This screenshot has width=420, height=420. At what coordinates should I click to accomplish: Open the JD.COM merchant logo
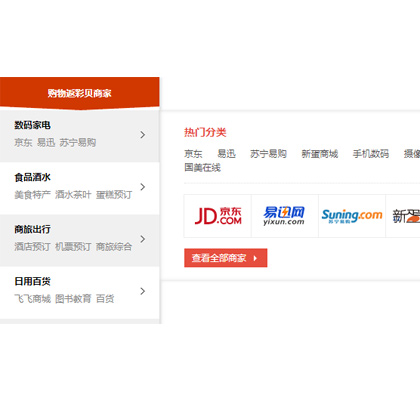pyautogui.click(x=218, y=216)
